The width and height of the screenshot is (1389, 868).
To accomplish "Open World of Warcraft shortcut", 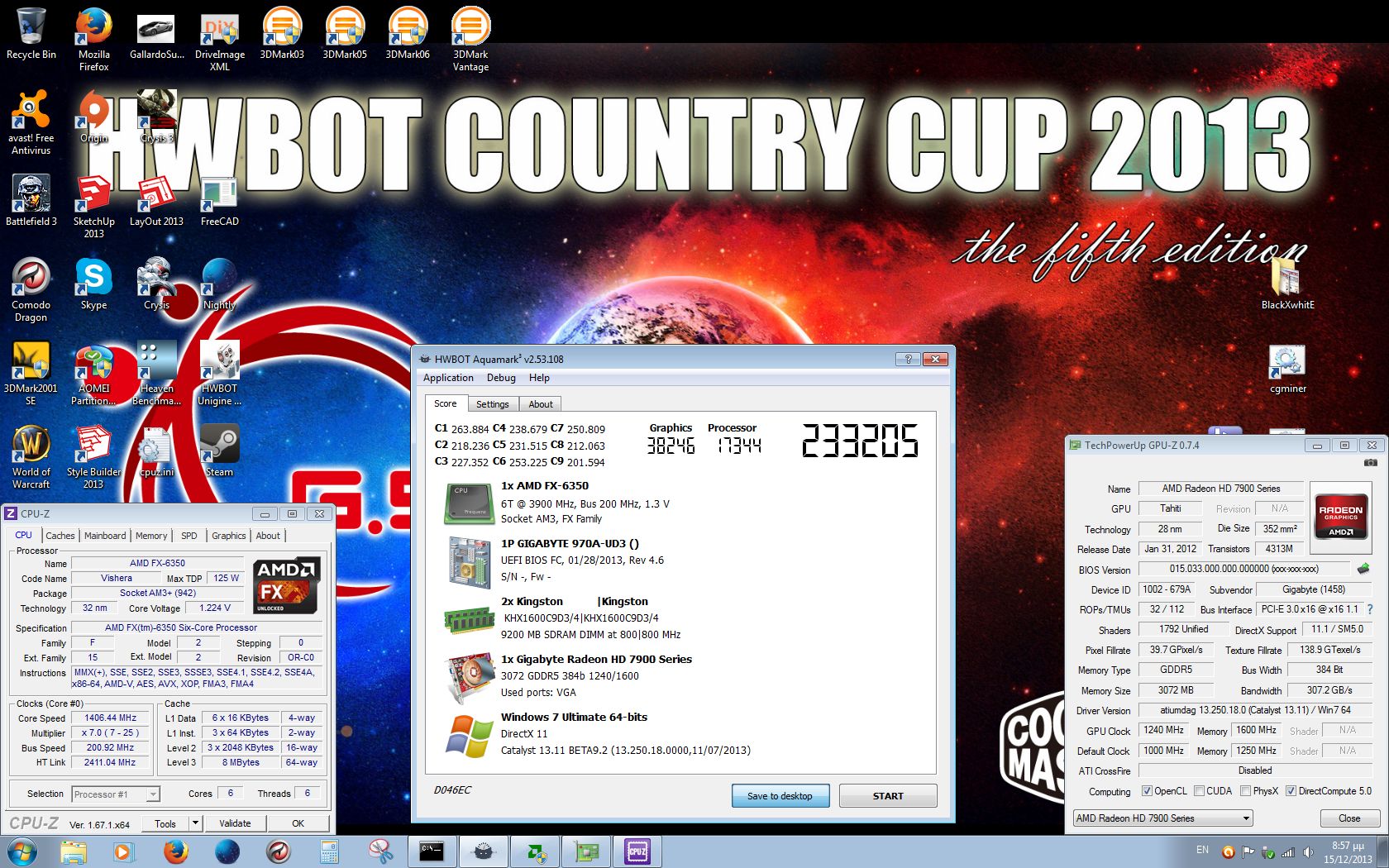I will [31, 456].
